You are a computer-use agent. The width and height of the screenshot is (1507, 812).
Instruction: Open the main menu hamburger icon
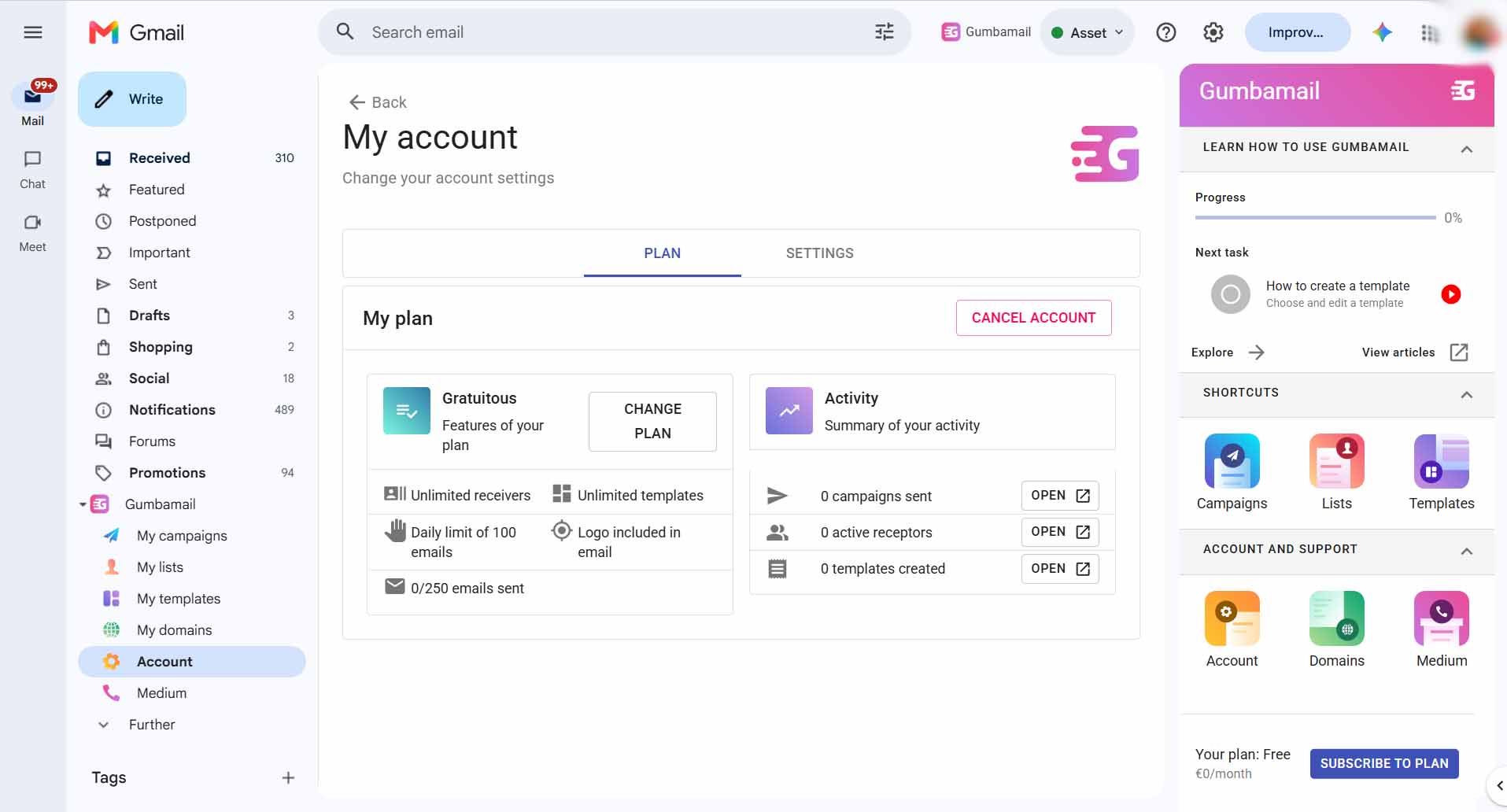[33, 32]
